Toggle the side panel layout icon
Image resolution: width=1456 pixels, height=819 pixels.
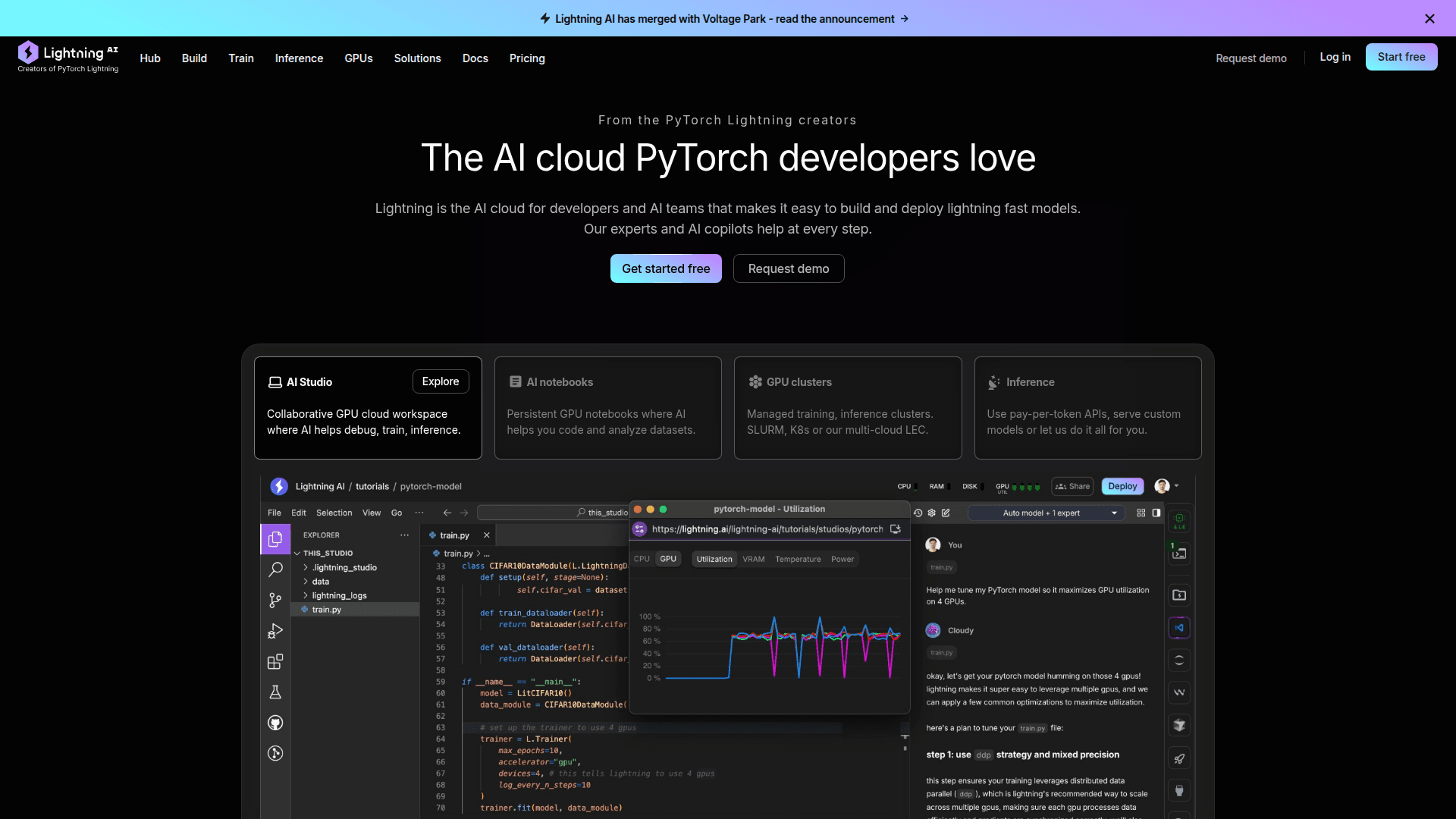click(x=1156, y=513)
